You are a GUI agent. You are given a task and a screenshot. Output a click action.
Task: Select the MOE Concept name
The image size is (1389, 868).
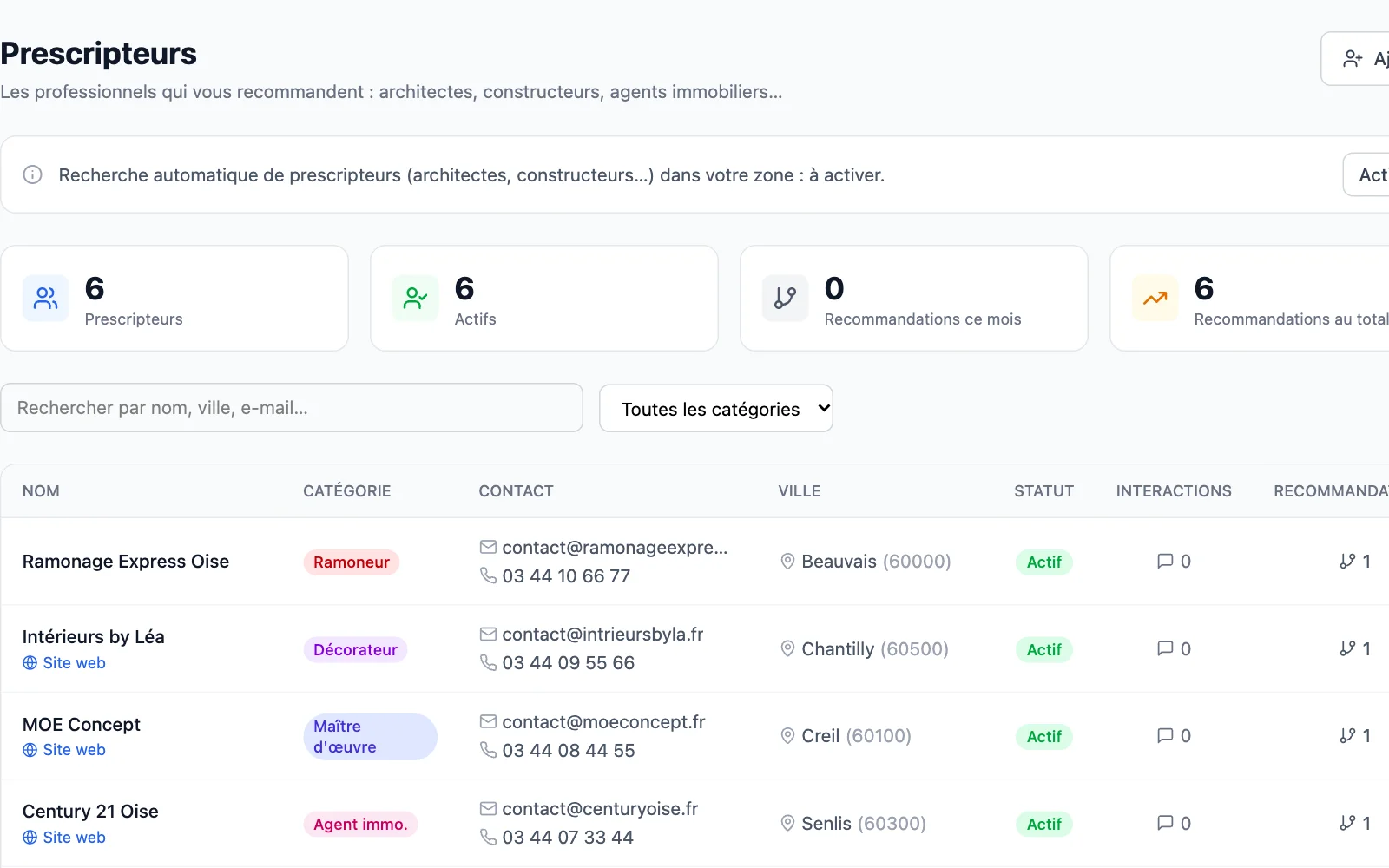pyautogui.click(x=82, y=725)
